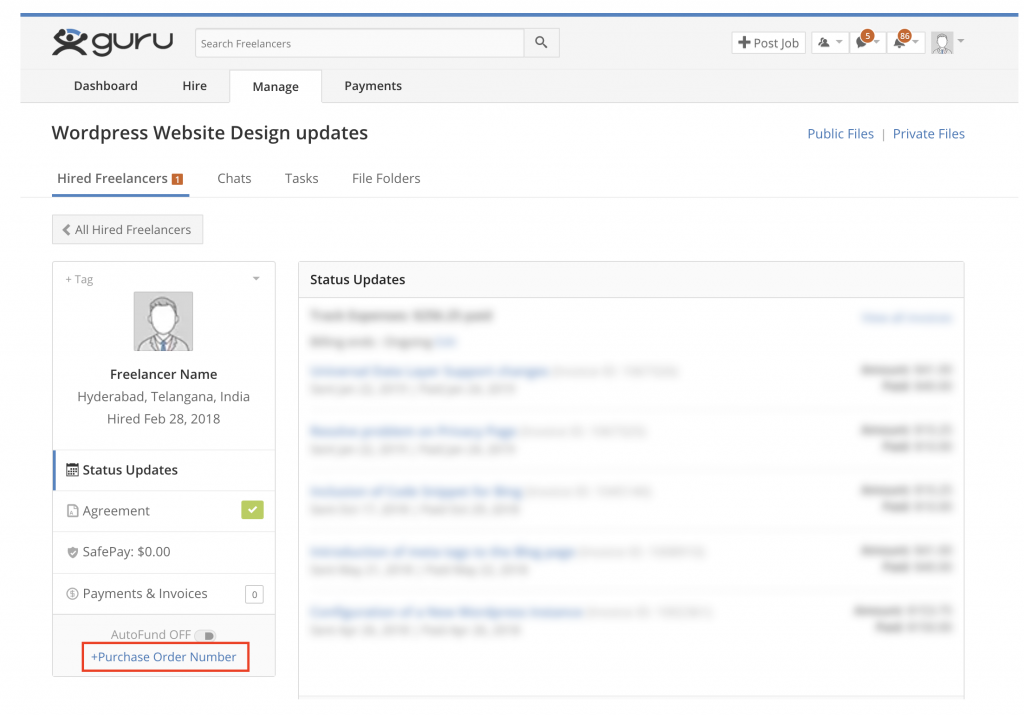
Task: Click the green Agreement checkmark
Action: pyautogui.click(x=252, y=510)
